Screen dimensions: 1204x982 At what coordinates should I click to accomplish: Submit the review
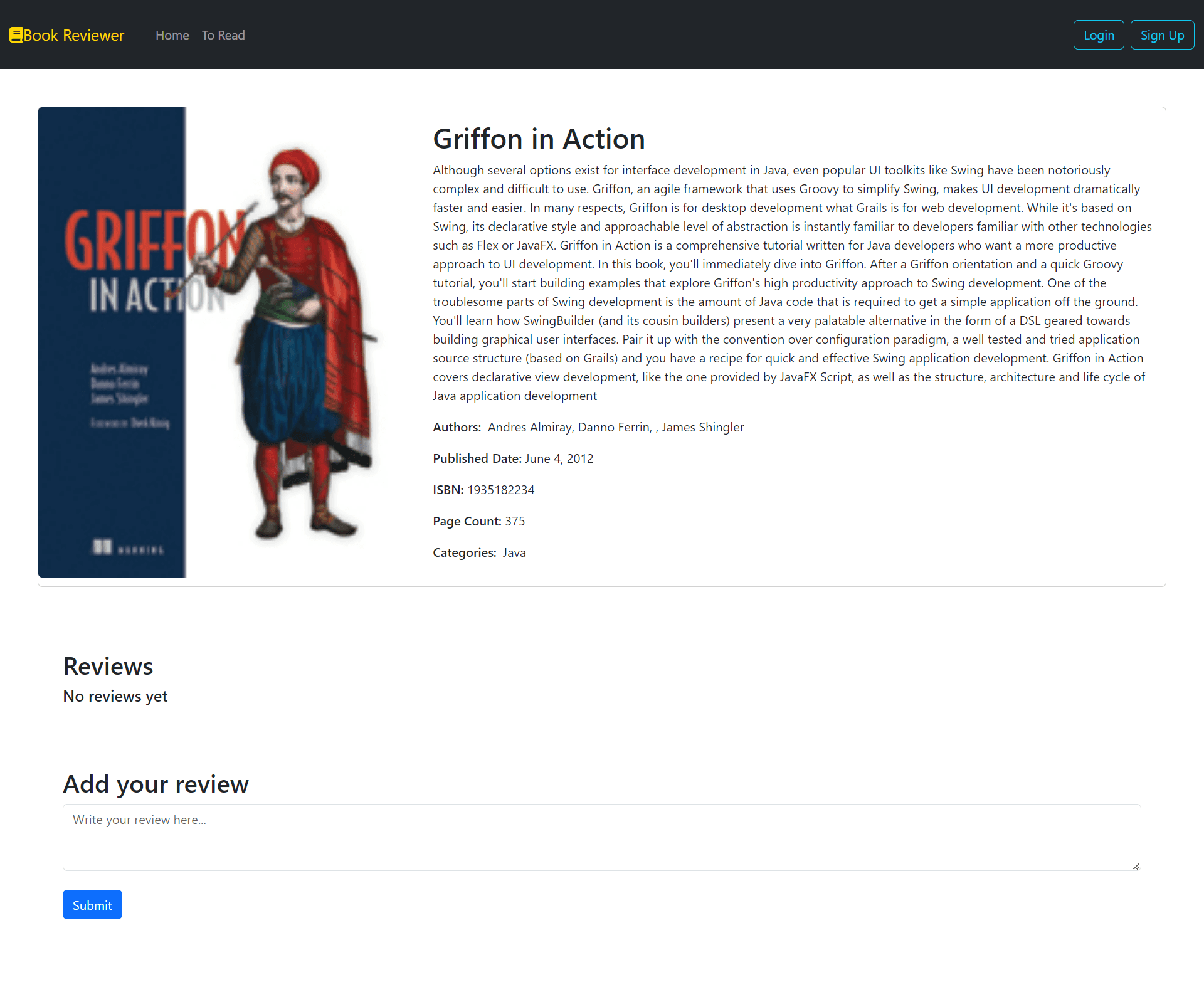pos(92,905)
